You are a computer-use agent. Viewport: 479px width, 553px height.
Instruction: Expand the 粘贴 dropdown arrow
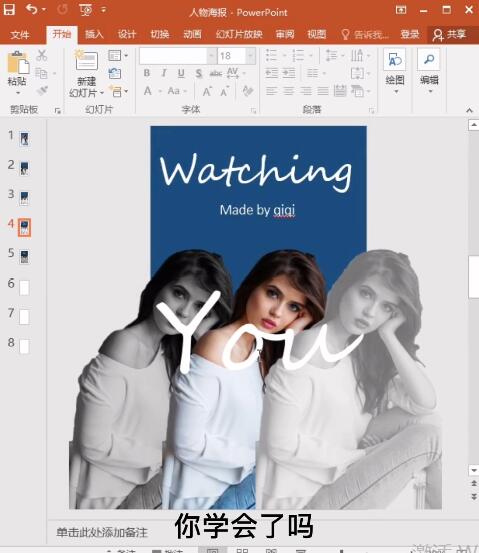pyautogui.click(x=18, y=93)
